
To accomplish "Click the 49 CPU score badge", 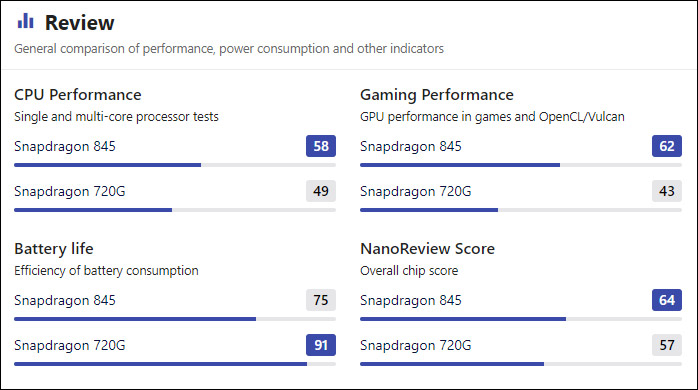I will tap(321, 191).
